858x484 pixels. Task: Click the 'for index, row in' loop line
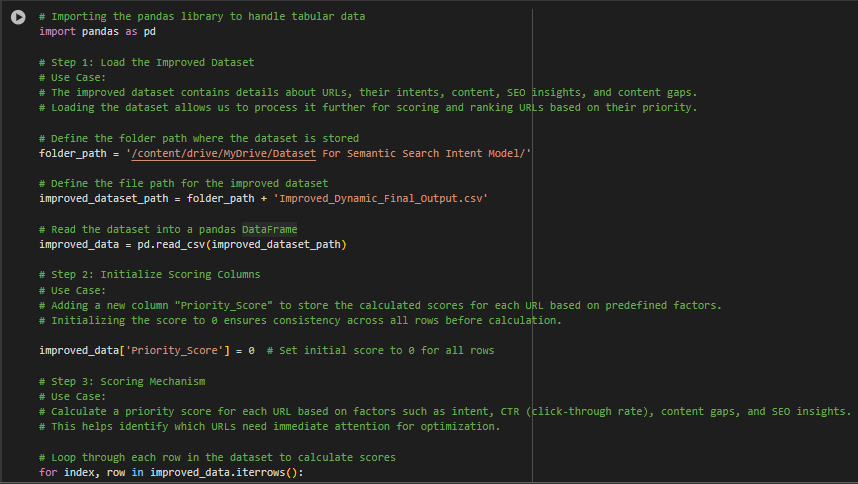171,473
